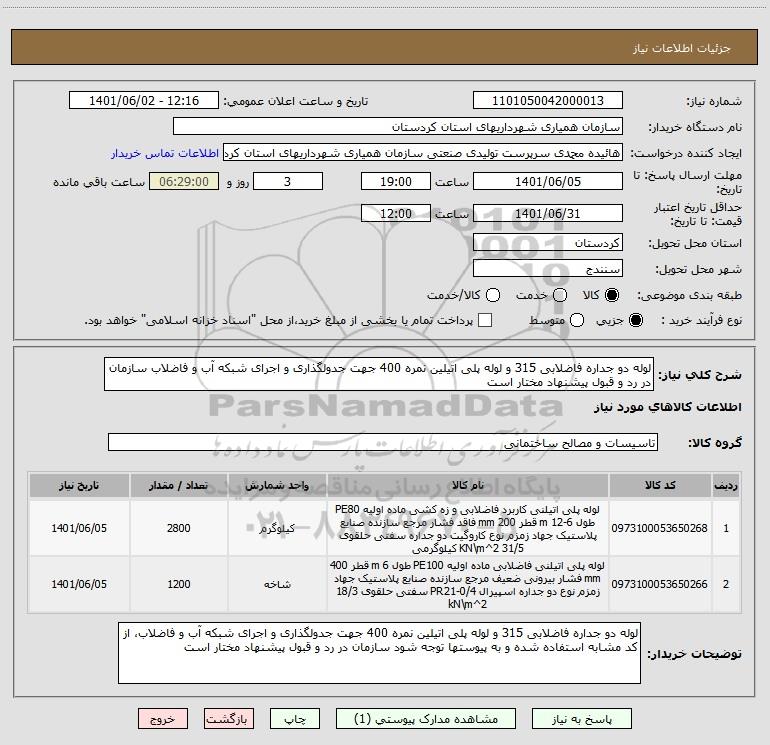The width and height of the screenshot is (770, 745).
Task: Click item code 0973100053650268
Action: tap(659, 528)
